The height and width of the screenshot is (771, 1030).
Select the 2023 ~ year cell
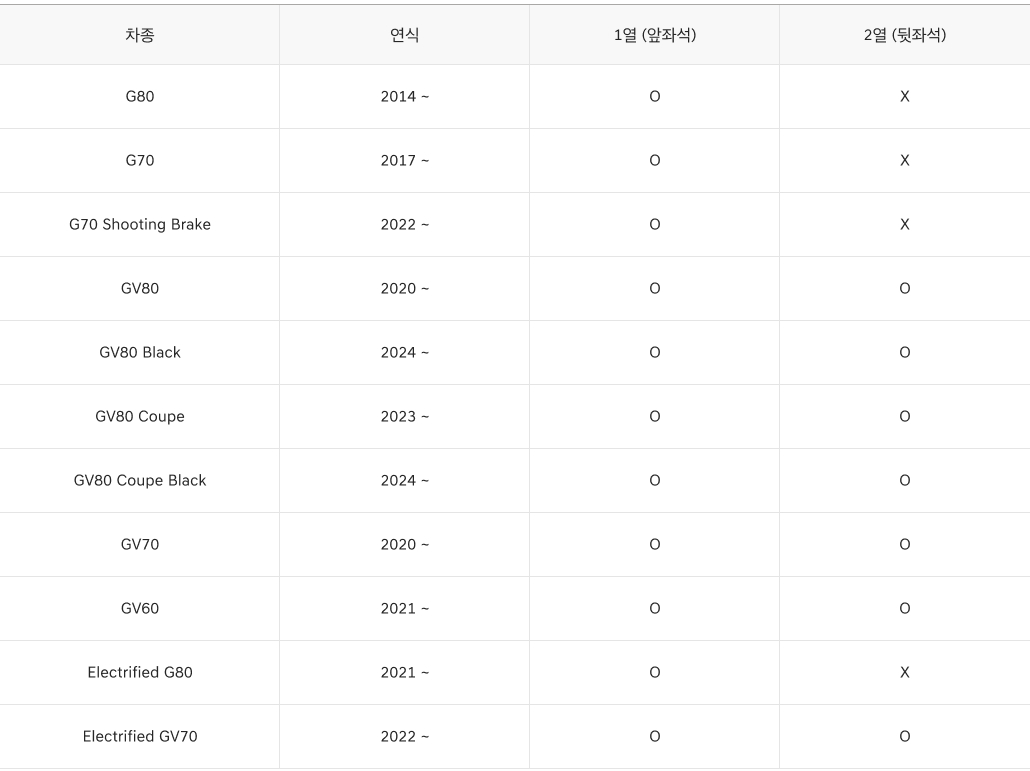pos(404,417)
